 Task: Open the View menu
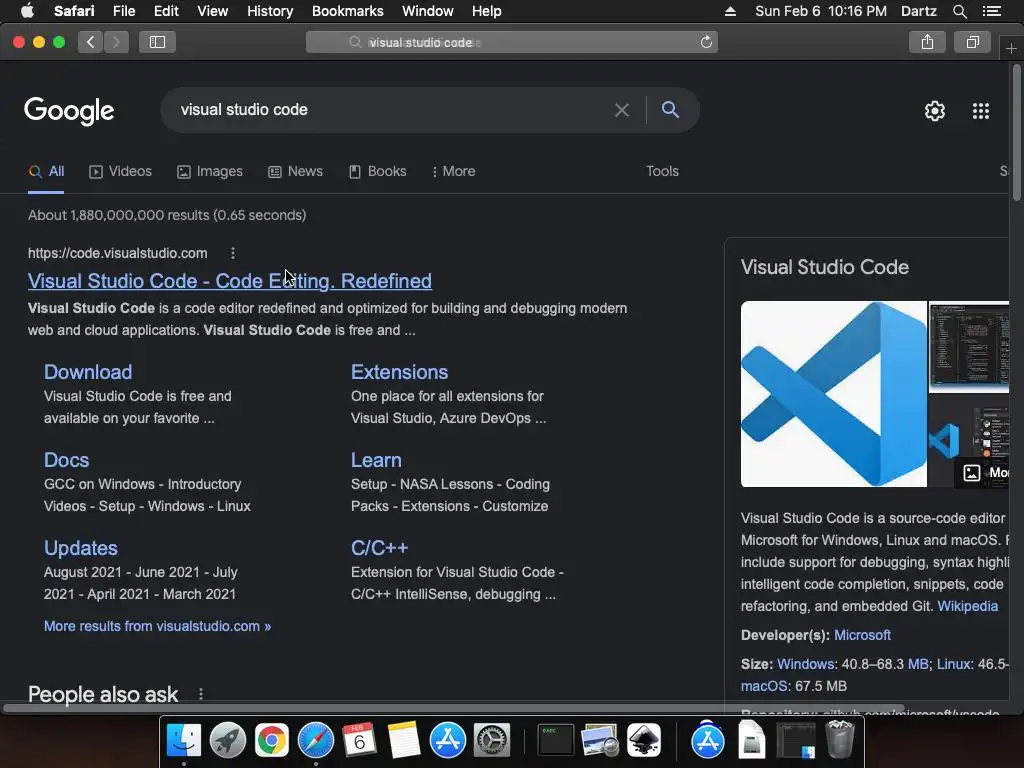coord(212,11)
